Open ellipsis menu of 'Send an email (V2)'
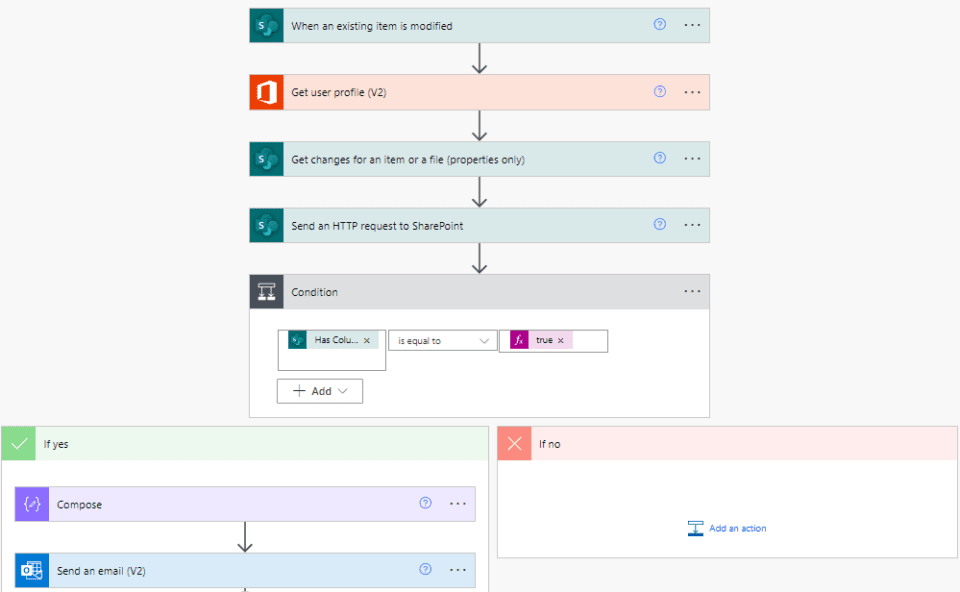 (458, 570)
